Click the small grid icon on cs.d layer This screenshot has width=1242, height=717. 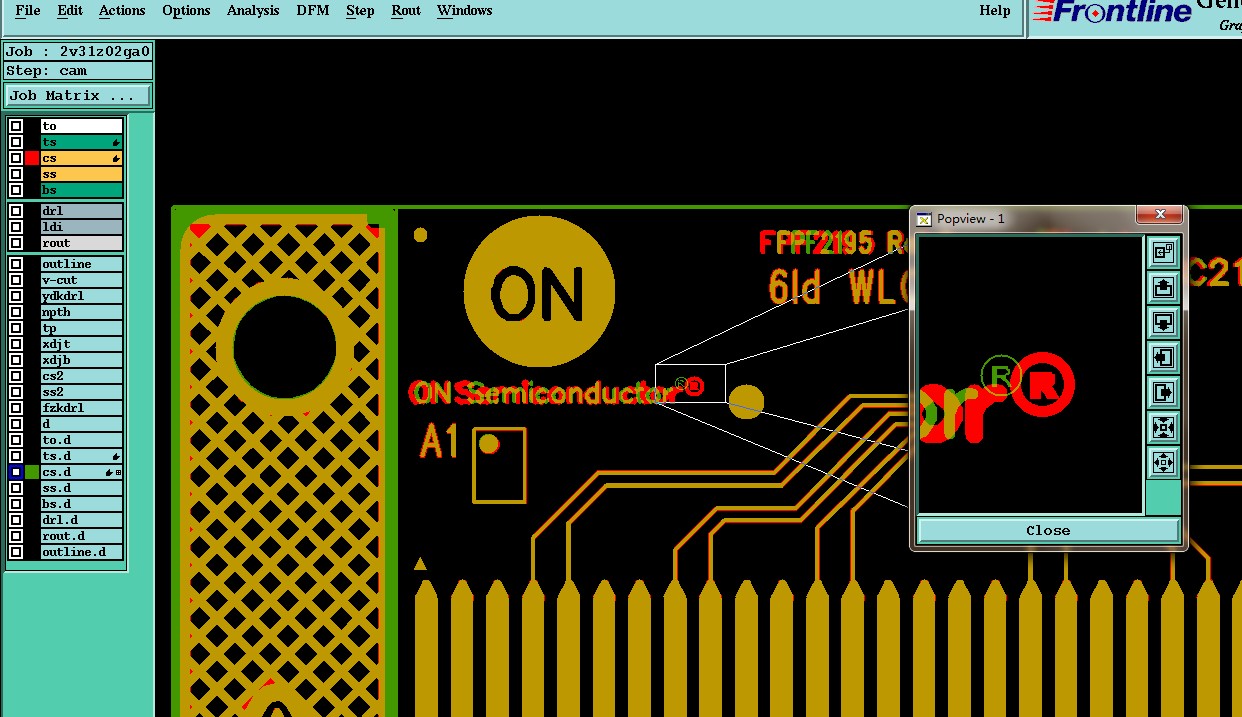pyautogui.click(x=119, y=472)
